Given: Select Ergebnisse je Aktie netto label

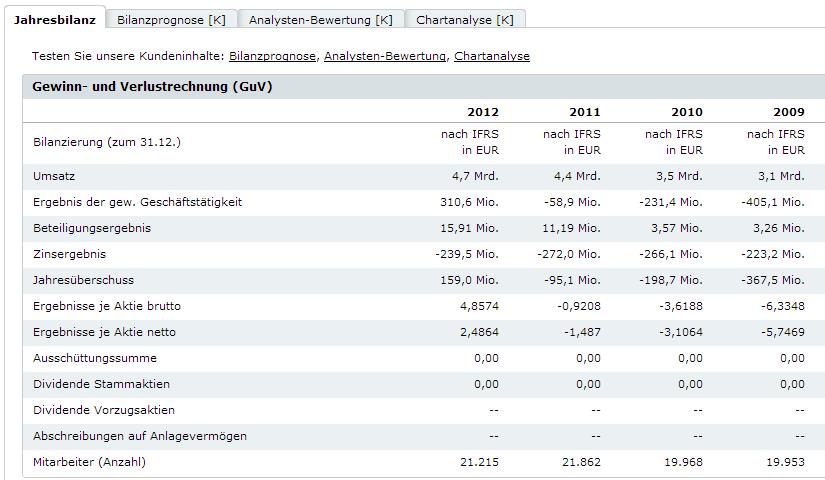Looking at the screenshot, I should tap(104, 332).
